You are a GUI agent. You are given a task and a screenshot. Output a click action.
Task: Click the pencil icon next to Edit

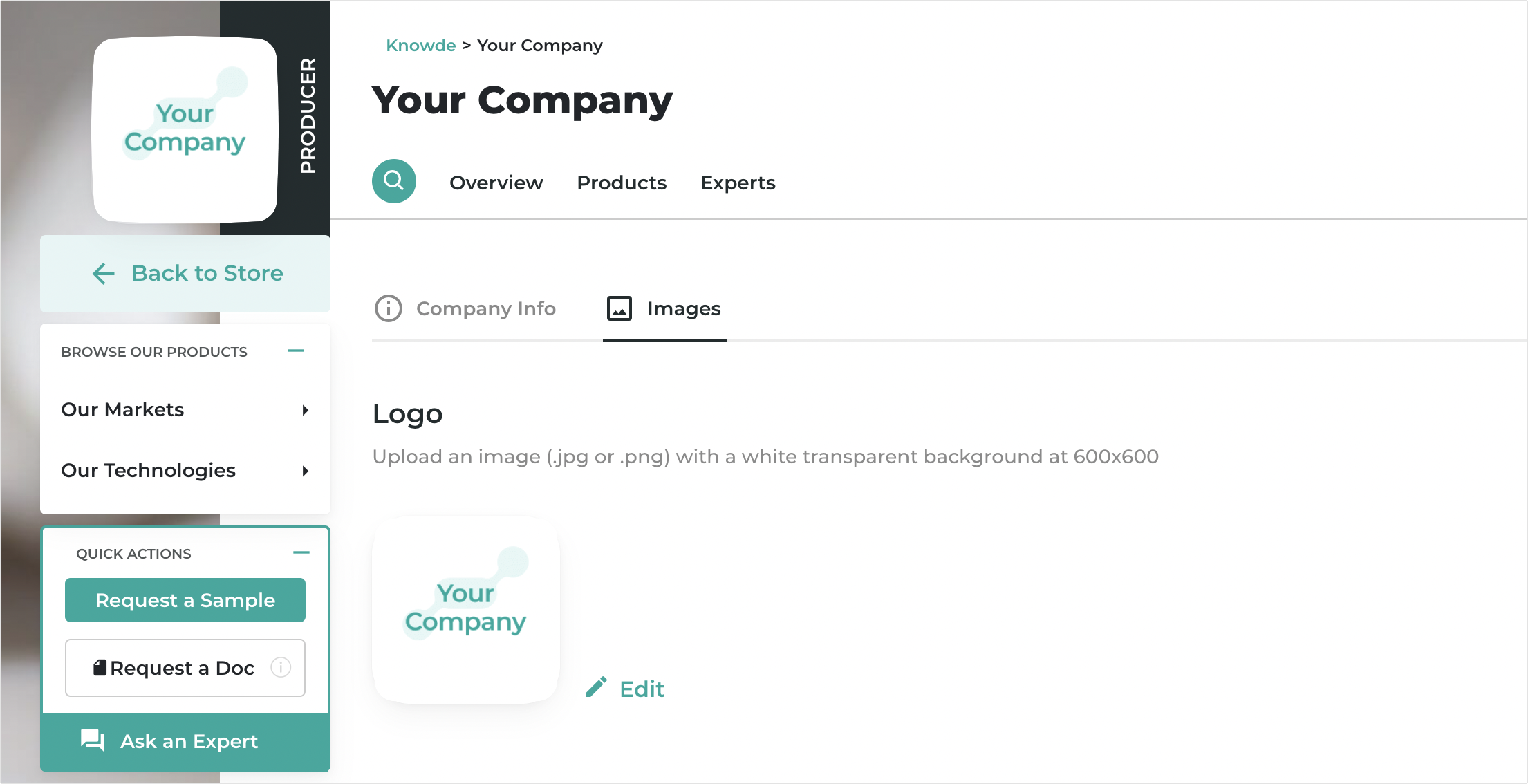point(596,687)
